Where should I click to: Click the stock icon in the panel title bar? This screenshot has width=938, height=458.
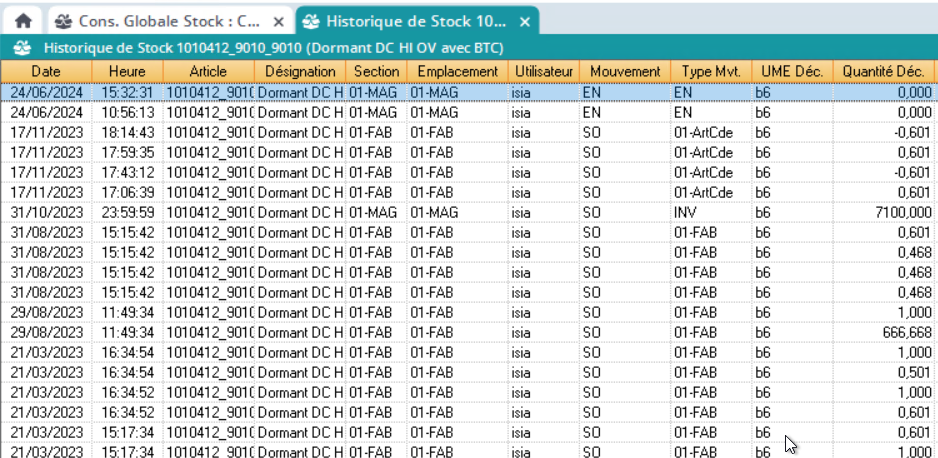click(x=24, y=47)
